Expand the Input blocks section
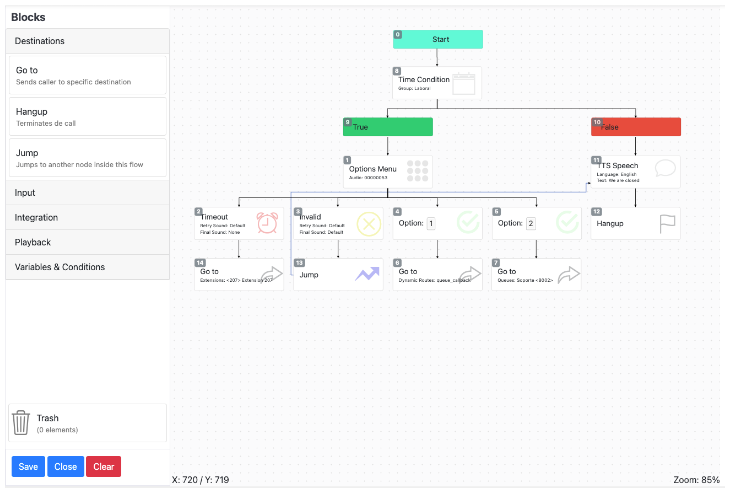The height and width of the screenshot is (493, 730). tap(88, 193)
